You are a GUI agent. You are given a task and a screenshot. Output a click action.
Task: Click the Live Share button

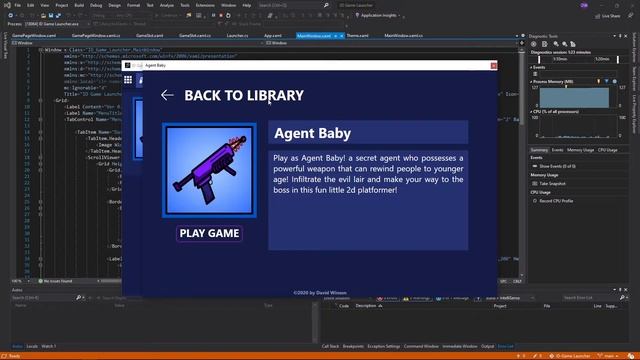click(607, 16)
